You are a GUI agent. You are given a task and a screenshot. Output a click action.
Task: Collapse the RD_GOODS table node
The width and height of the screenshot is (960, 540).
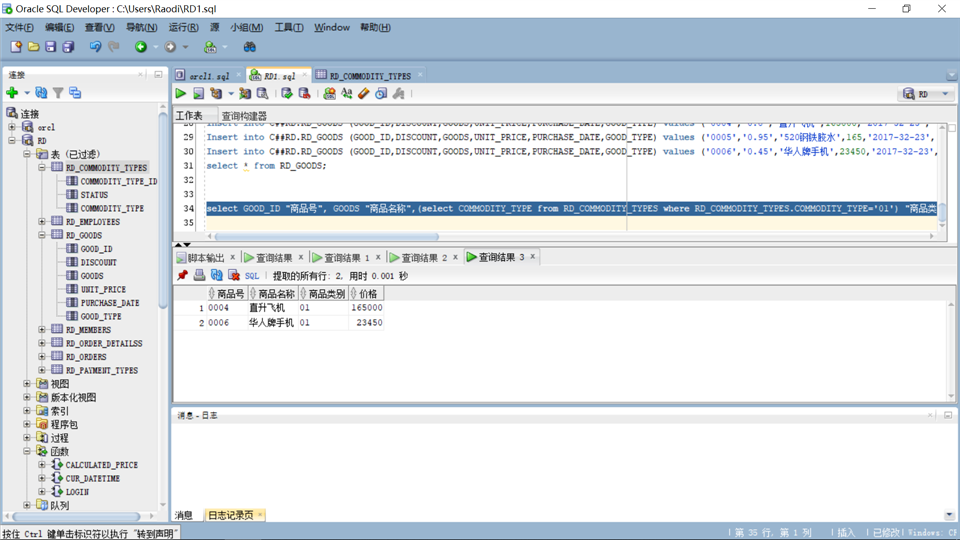coord(42,235)
